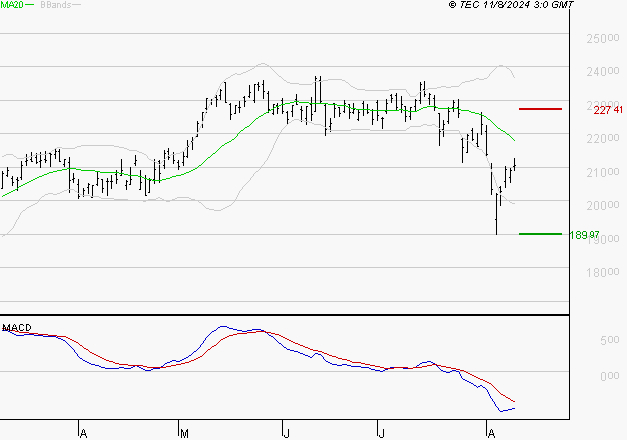Click the MACD indicator label

[17, 328]
